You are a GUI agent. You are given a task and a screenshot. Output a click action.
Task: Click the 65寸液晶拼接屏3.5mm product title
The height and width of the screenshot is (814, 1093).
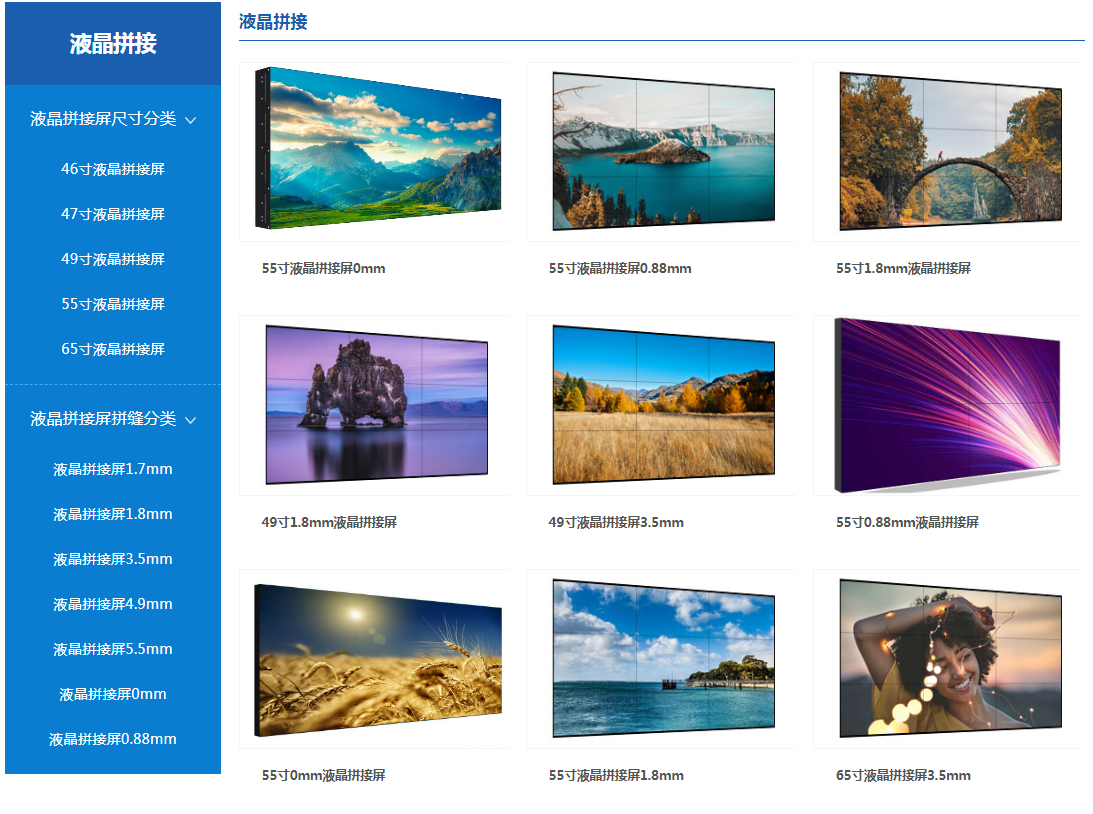903,775
